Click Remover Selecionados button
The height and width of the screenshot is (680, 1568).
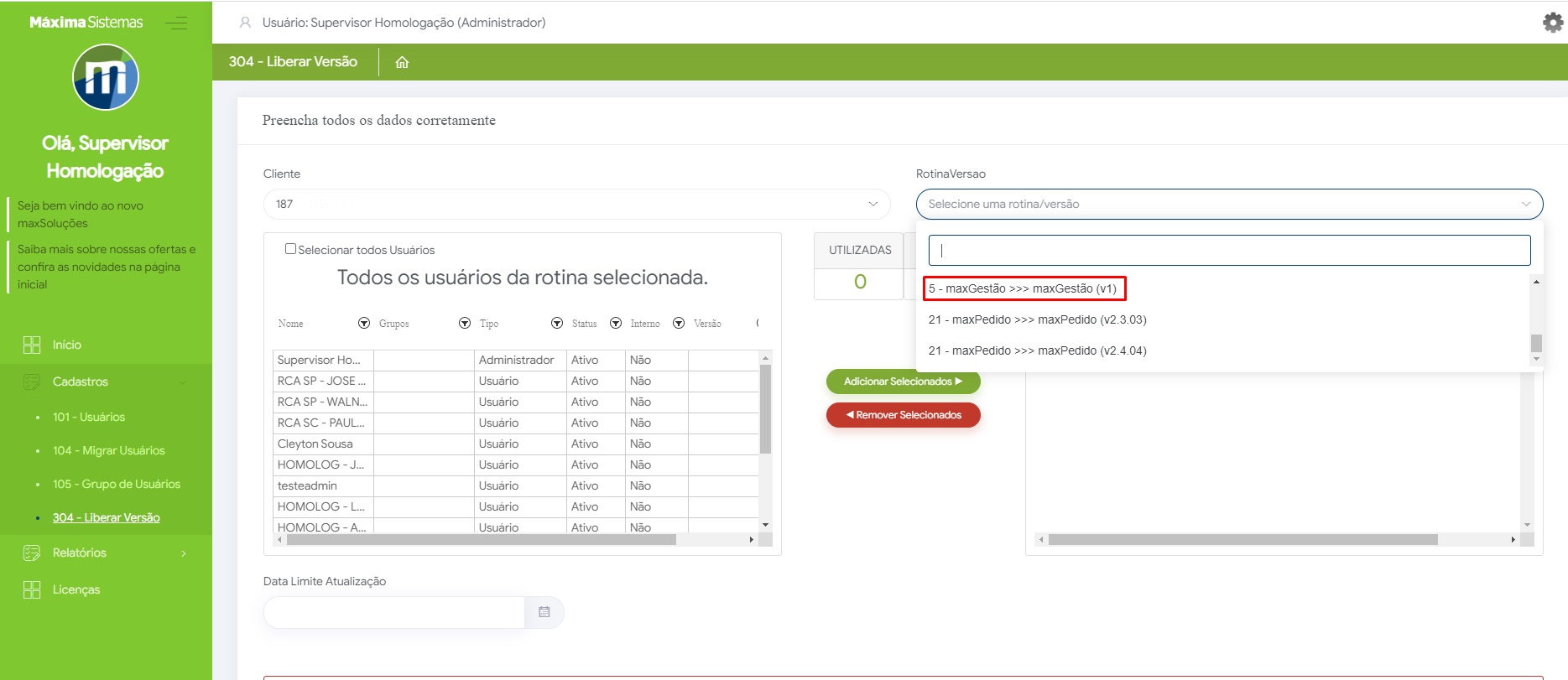(903, 415)
